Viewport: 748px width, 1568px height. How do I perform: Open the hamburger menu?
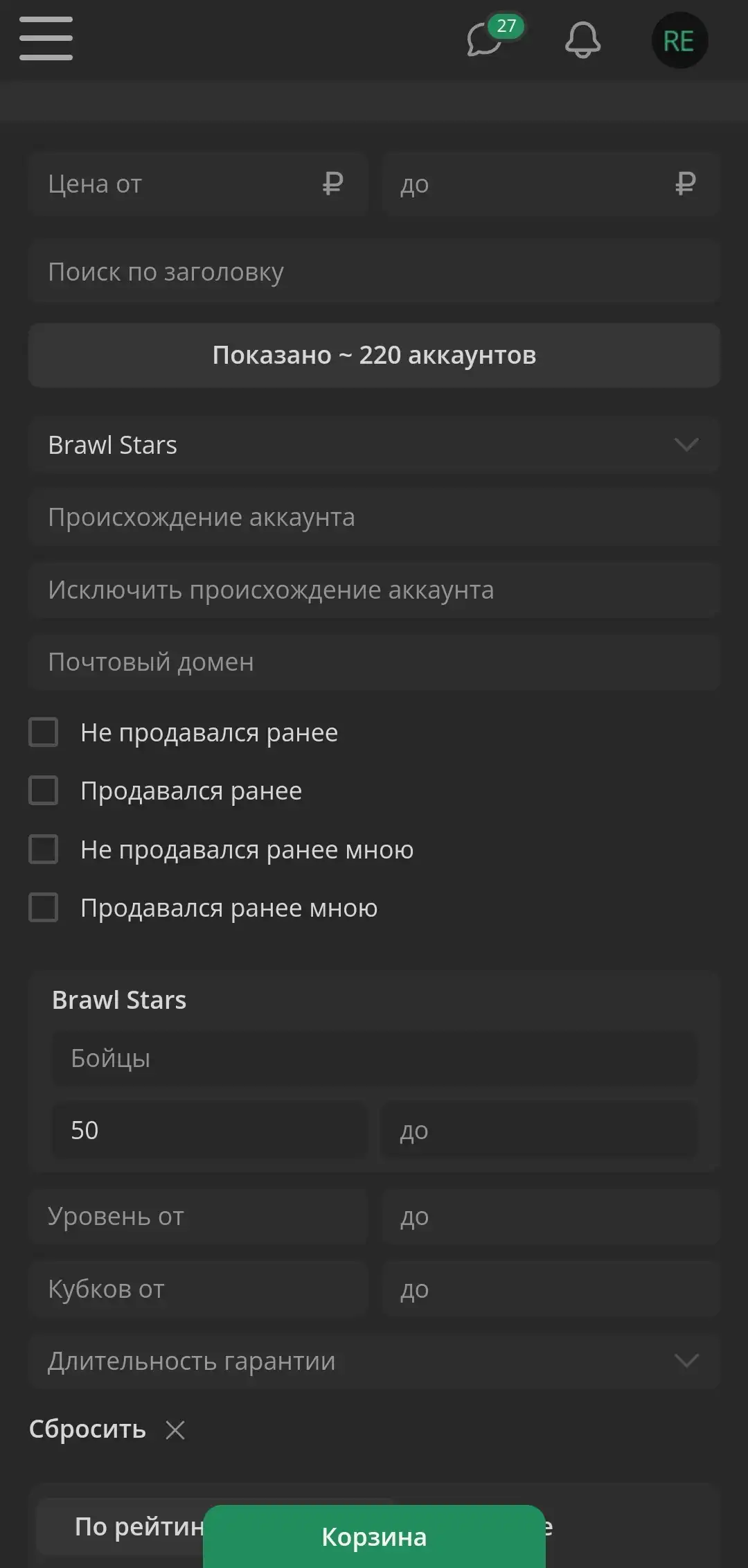click(x=46, y=39)
